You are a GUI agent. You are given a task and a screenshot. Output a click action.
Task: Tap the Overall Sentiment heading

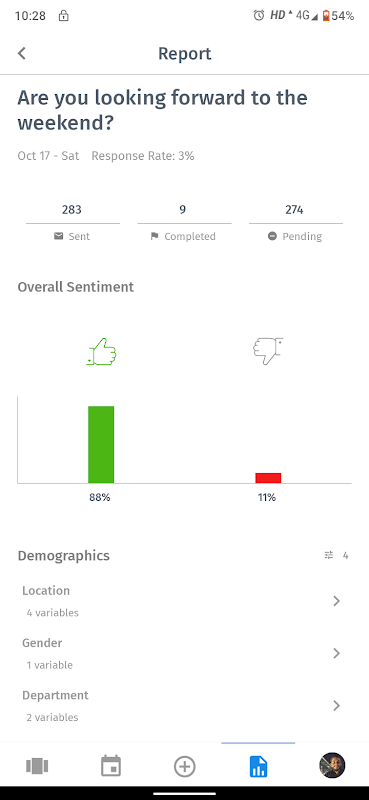[76, 287]
